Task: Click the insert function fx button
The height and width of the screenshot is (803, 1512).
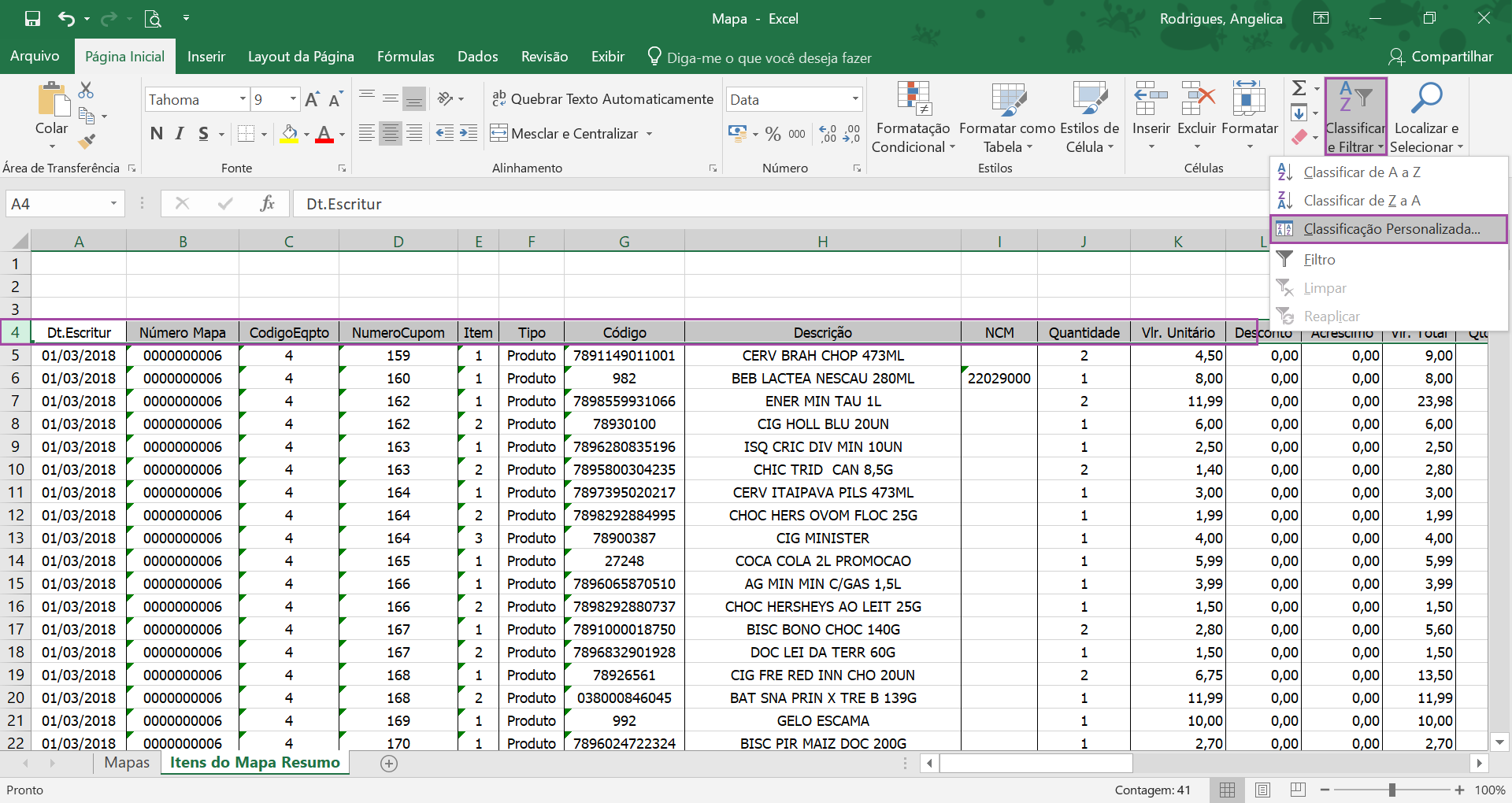Action: pos(267,204)
